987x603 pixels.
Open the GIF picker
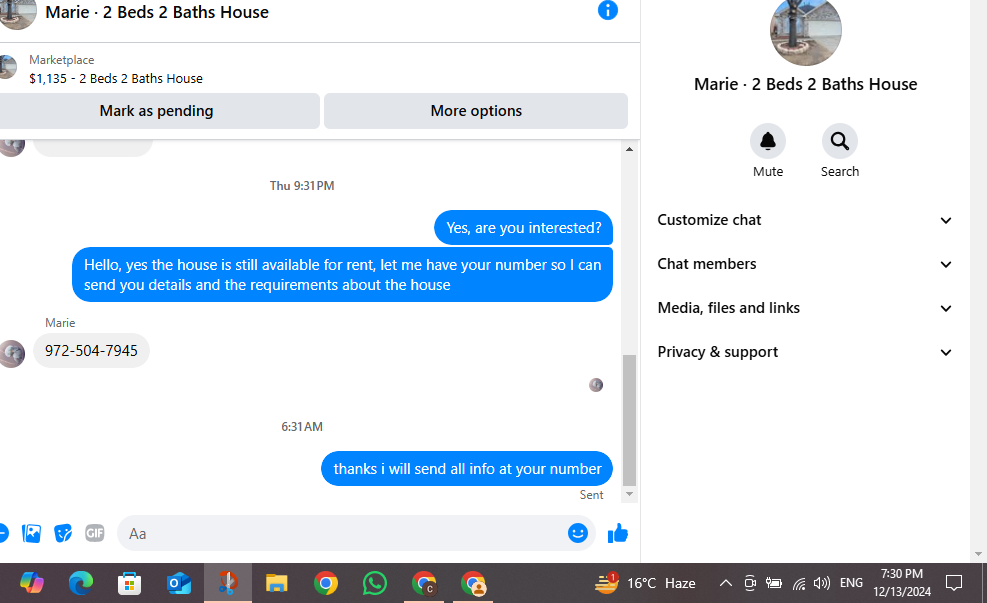coord(94,533)
